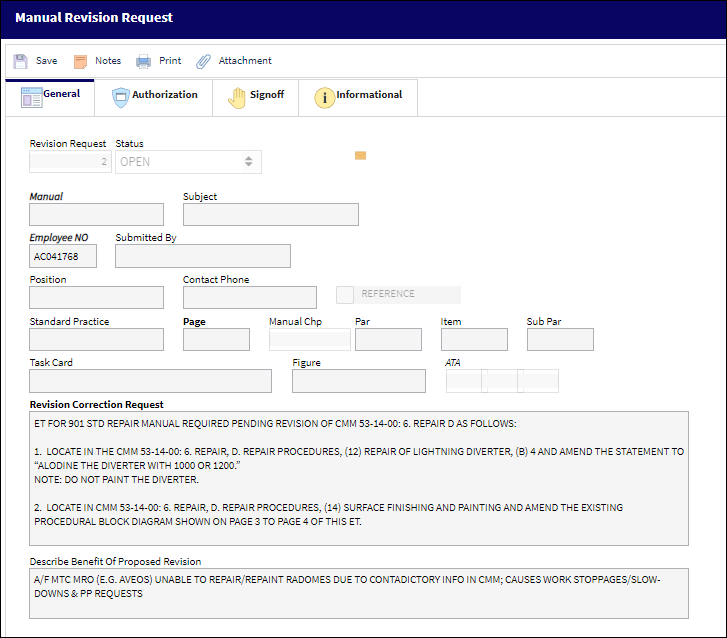Switch to the Authorization tab
Viewport: 727px width, 638px height.
[154, 97]
